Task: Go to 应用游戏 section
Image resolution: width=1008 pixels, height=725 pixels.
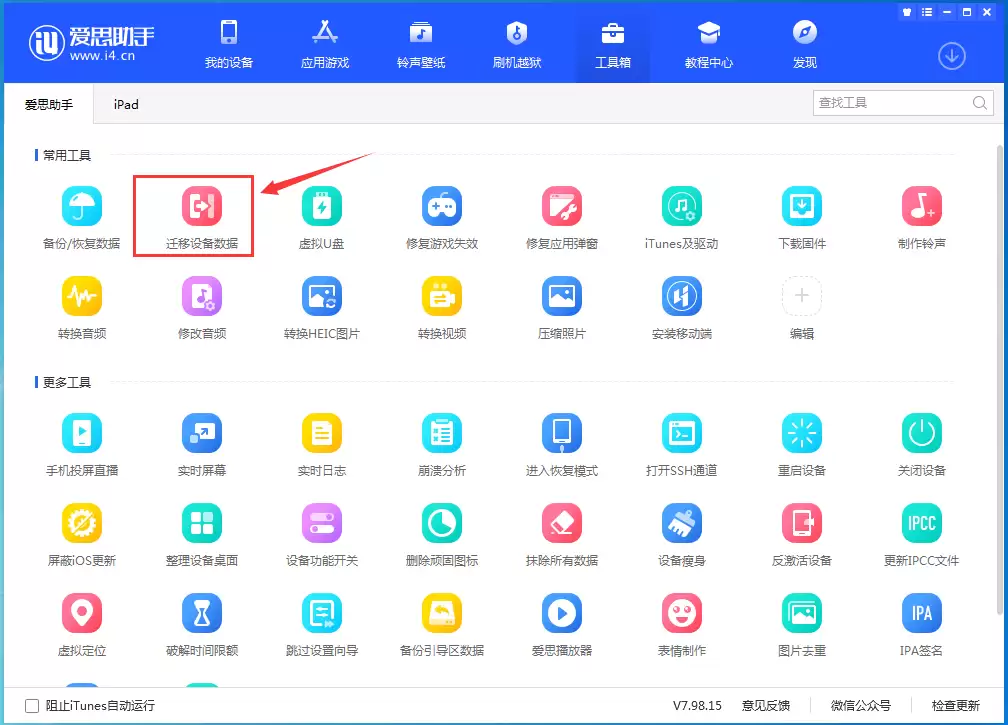Action: coord(325,43)
